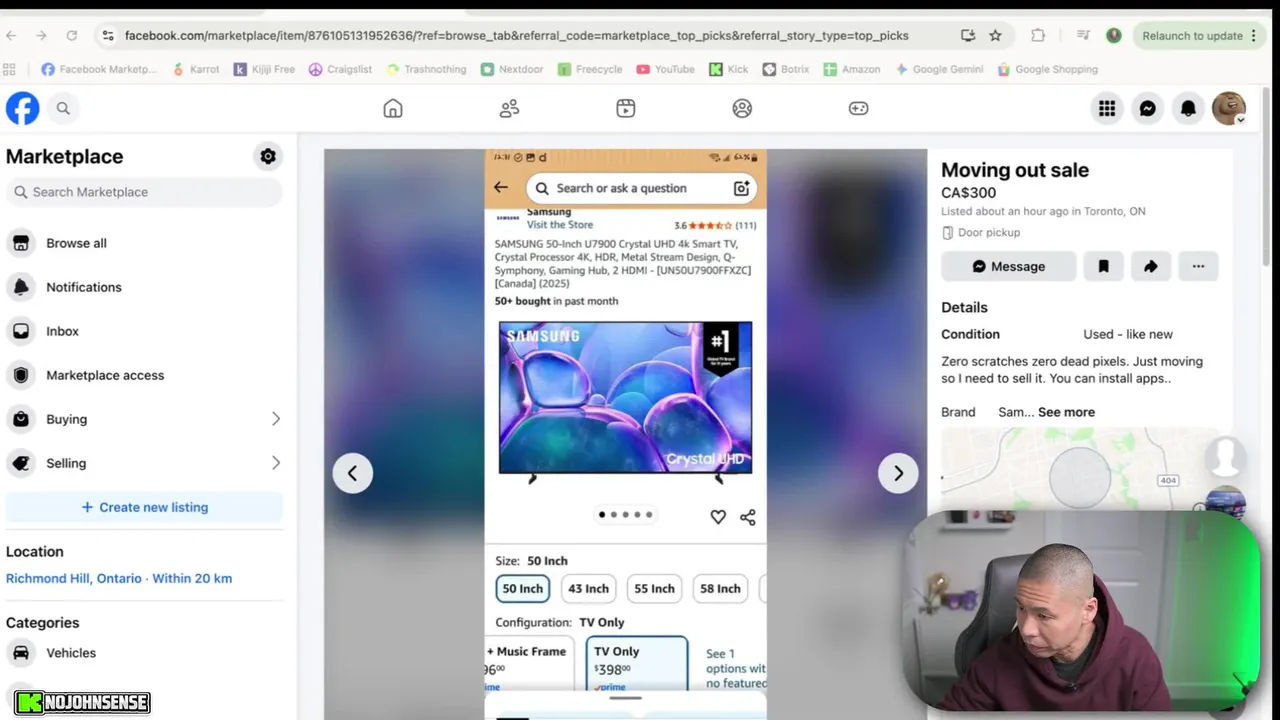The image size is (1280, 720).
Task: Click Relaunch to update button
Action: (1200, 35)
